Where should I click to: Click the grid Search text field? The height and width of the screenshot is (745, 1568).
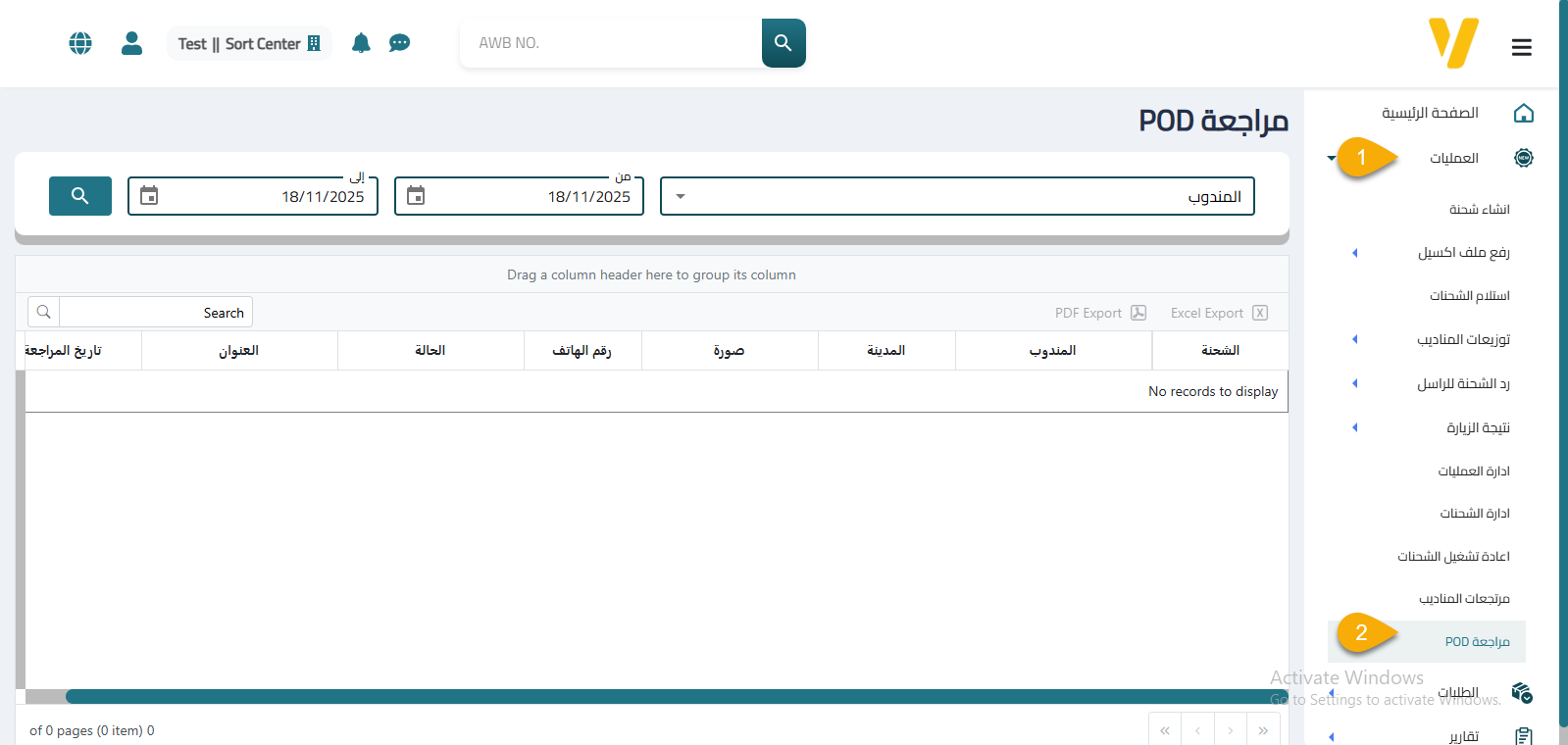coord(156,313)
